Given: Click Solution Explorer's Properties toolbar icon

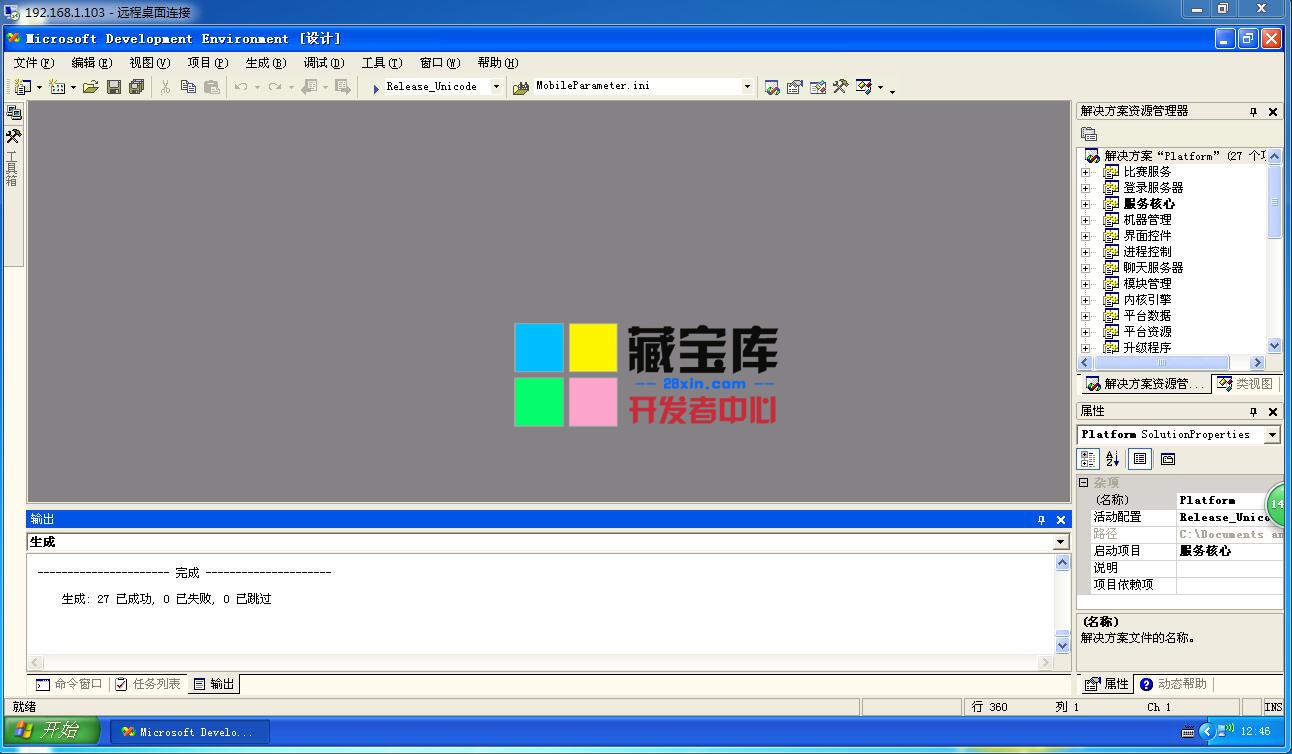Looking at the screenshot, I should pyautogui.click(x=1089, y=134).
